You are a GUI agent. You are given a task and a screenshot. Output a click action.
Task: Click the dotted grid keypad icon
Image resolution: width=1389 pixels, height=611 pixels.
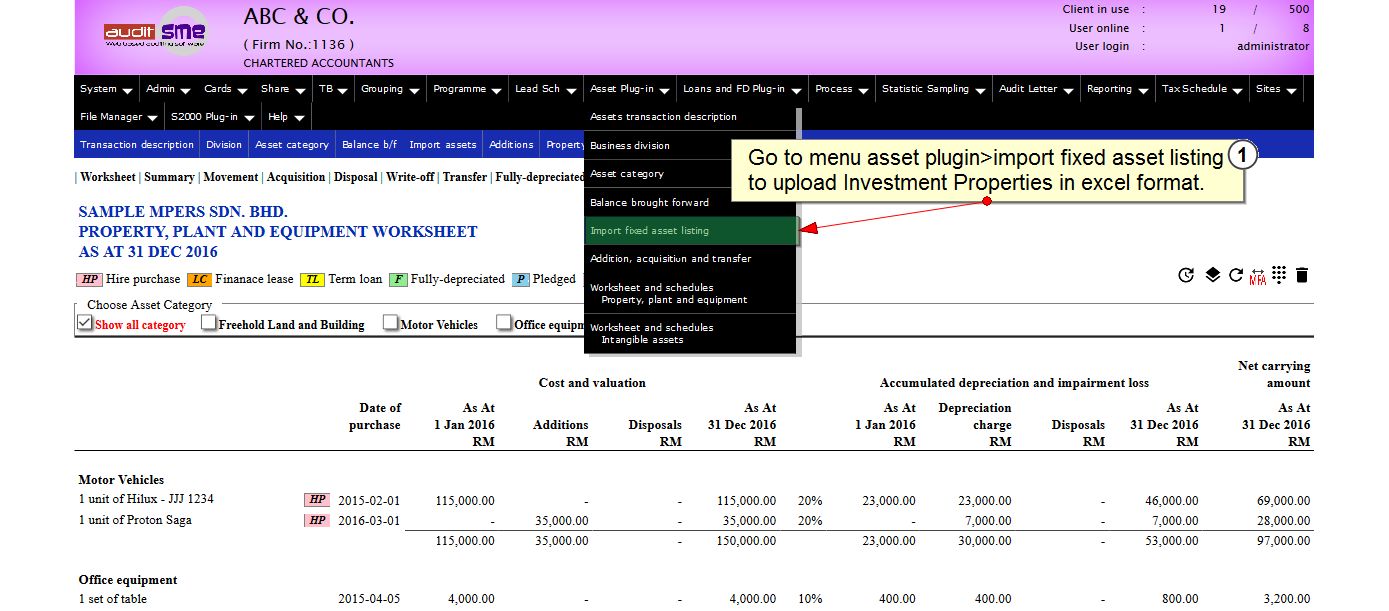[1279, 275]
